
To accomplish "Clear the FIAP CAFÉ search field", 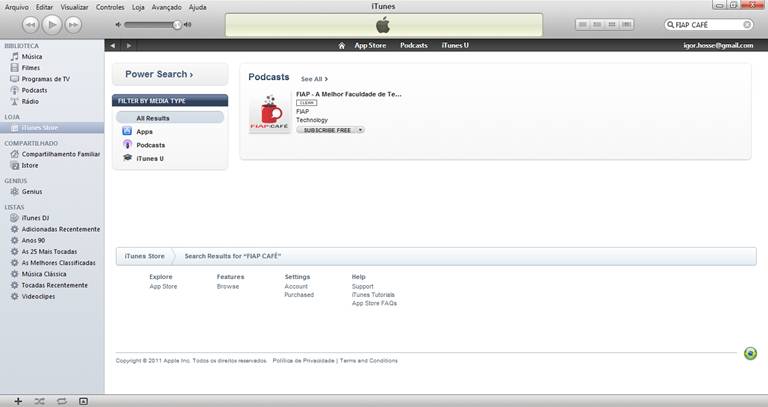I will 747,24.
